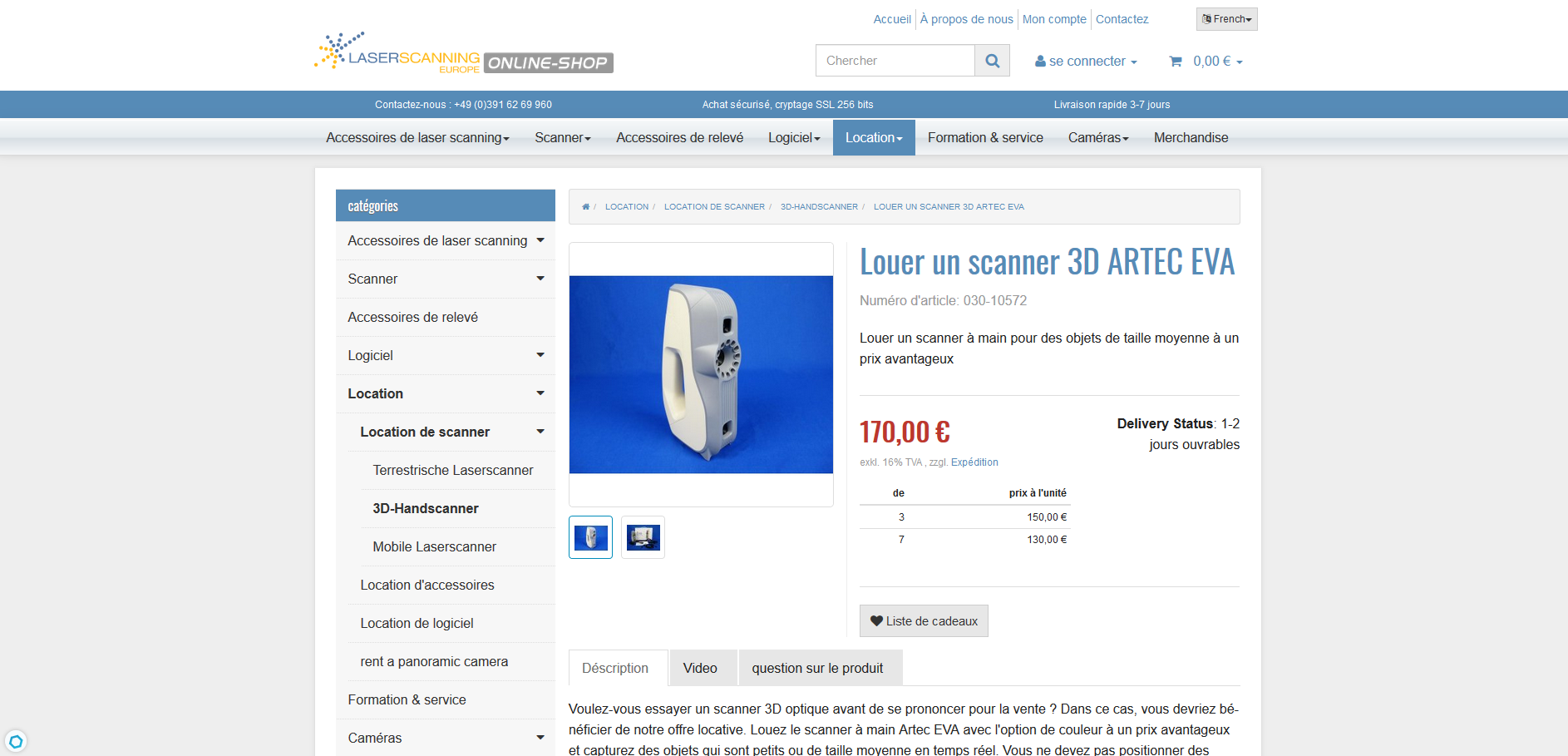The image size is (1568, 756).
Task: Open Scanner menu in navigation bar
Action: 563,137
